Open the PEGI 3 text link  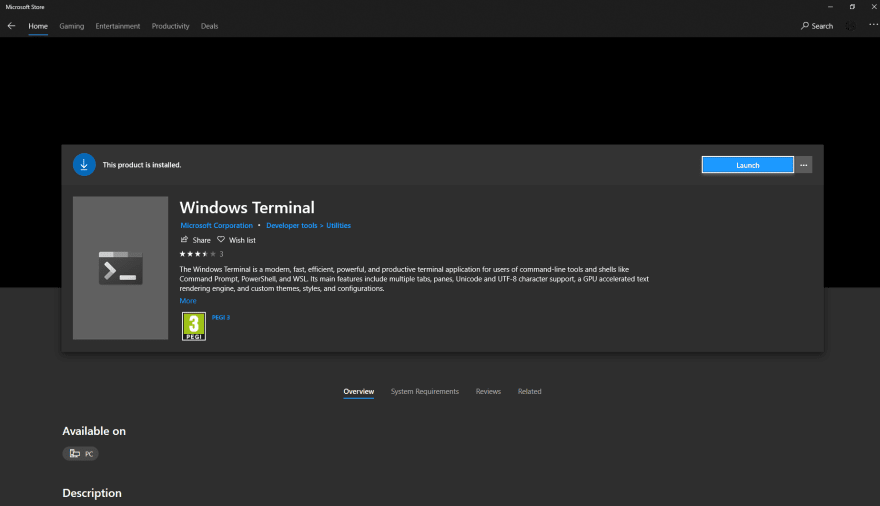coord(221,318)
